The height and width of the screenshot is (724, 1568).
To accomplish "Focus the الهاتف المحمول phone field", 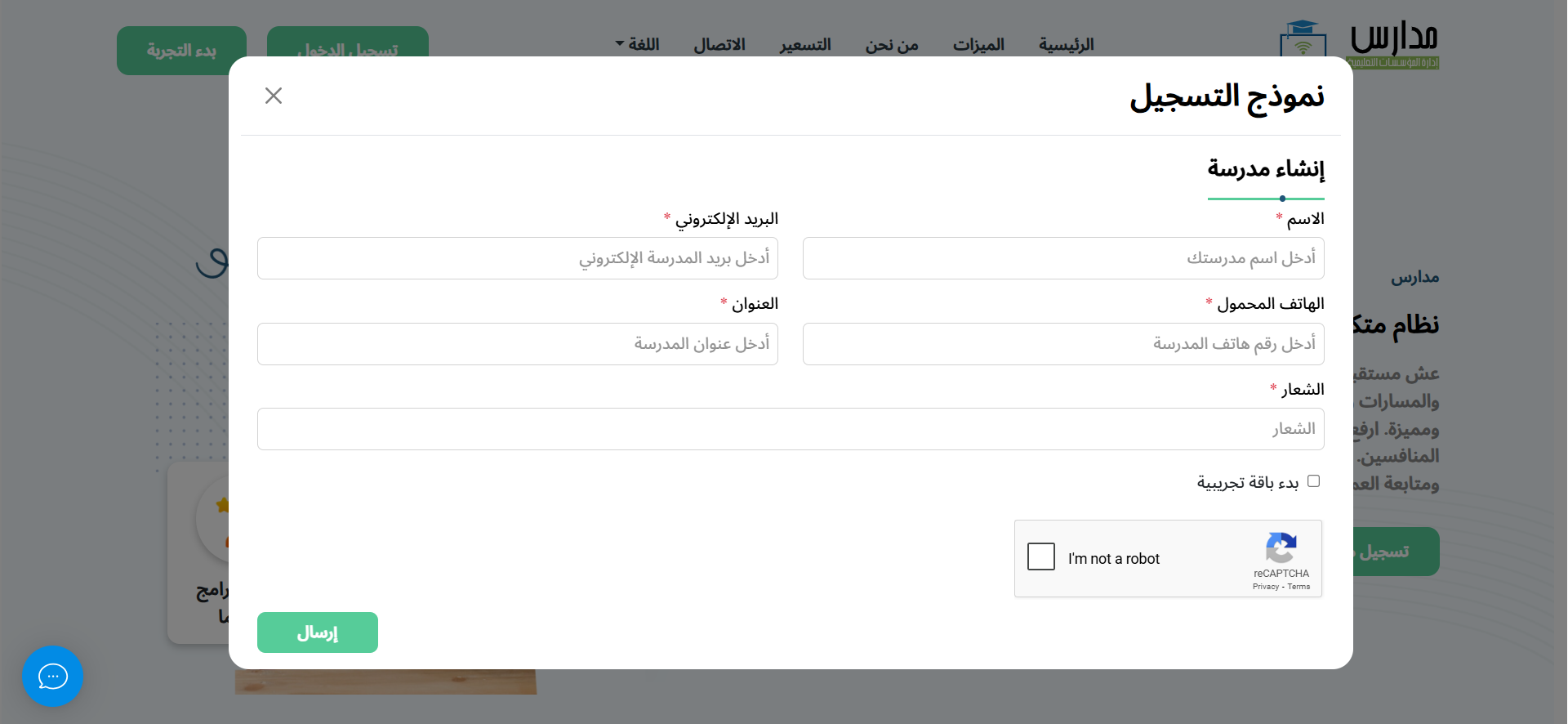I will (1063, 344).
